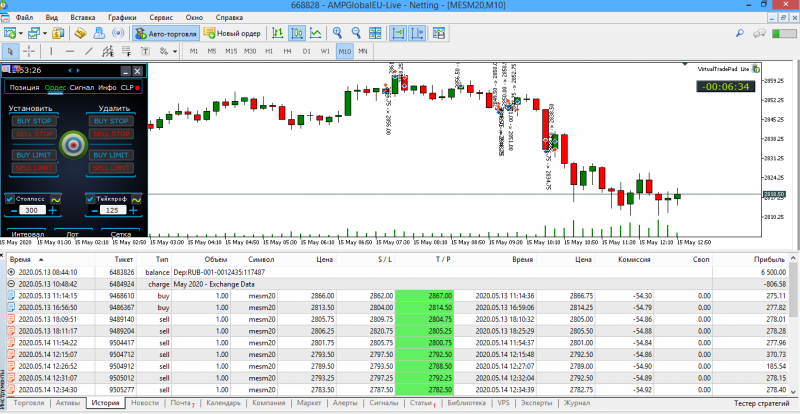
Task: Select the equidistant channel tool
Action: [x=108, y=51]
